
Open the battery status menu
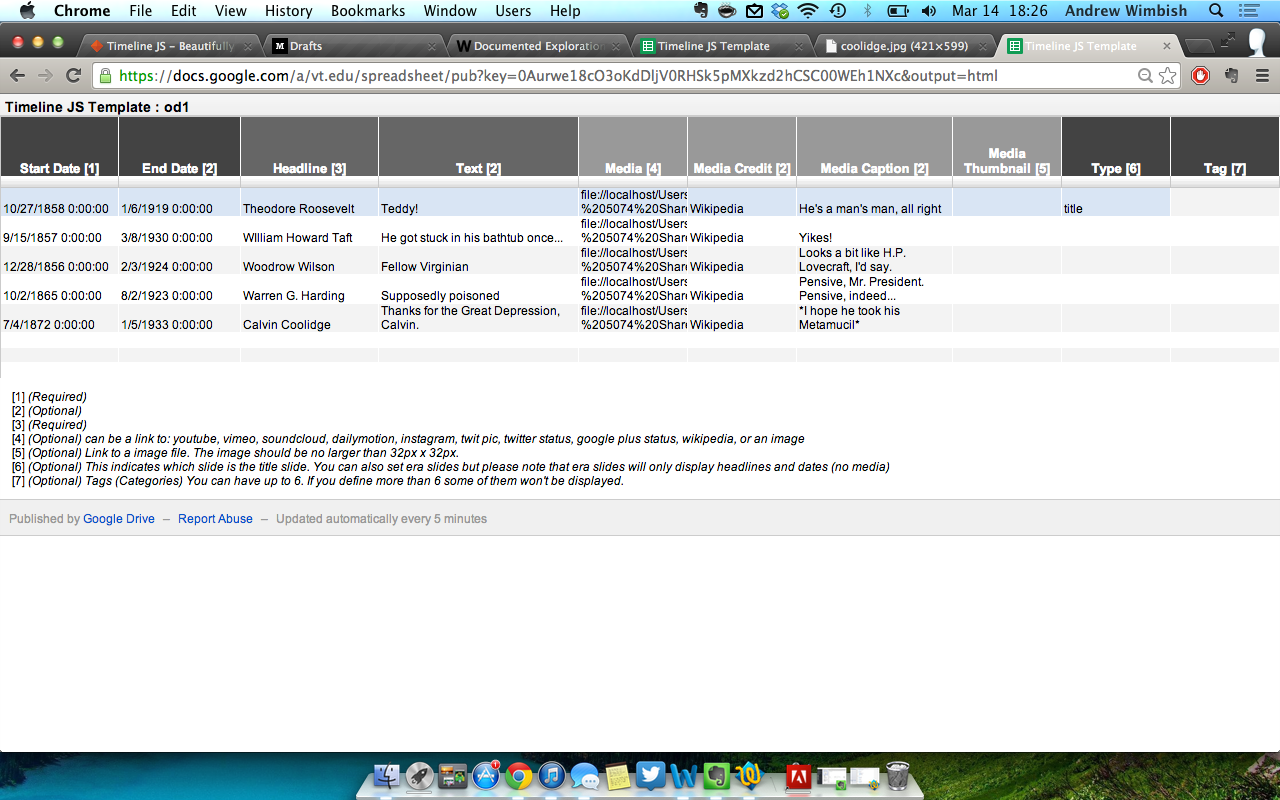click(898, 11)
